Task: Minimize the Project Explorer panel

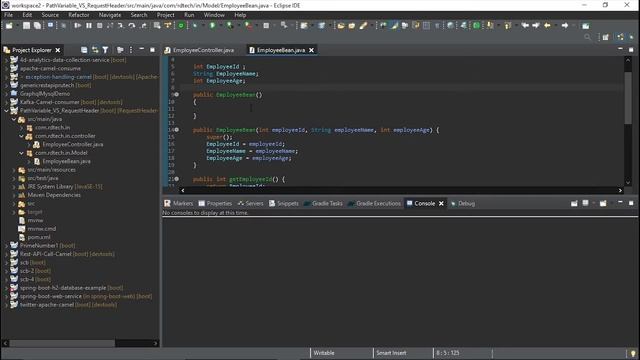Action: pos(142,49)
